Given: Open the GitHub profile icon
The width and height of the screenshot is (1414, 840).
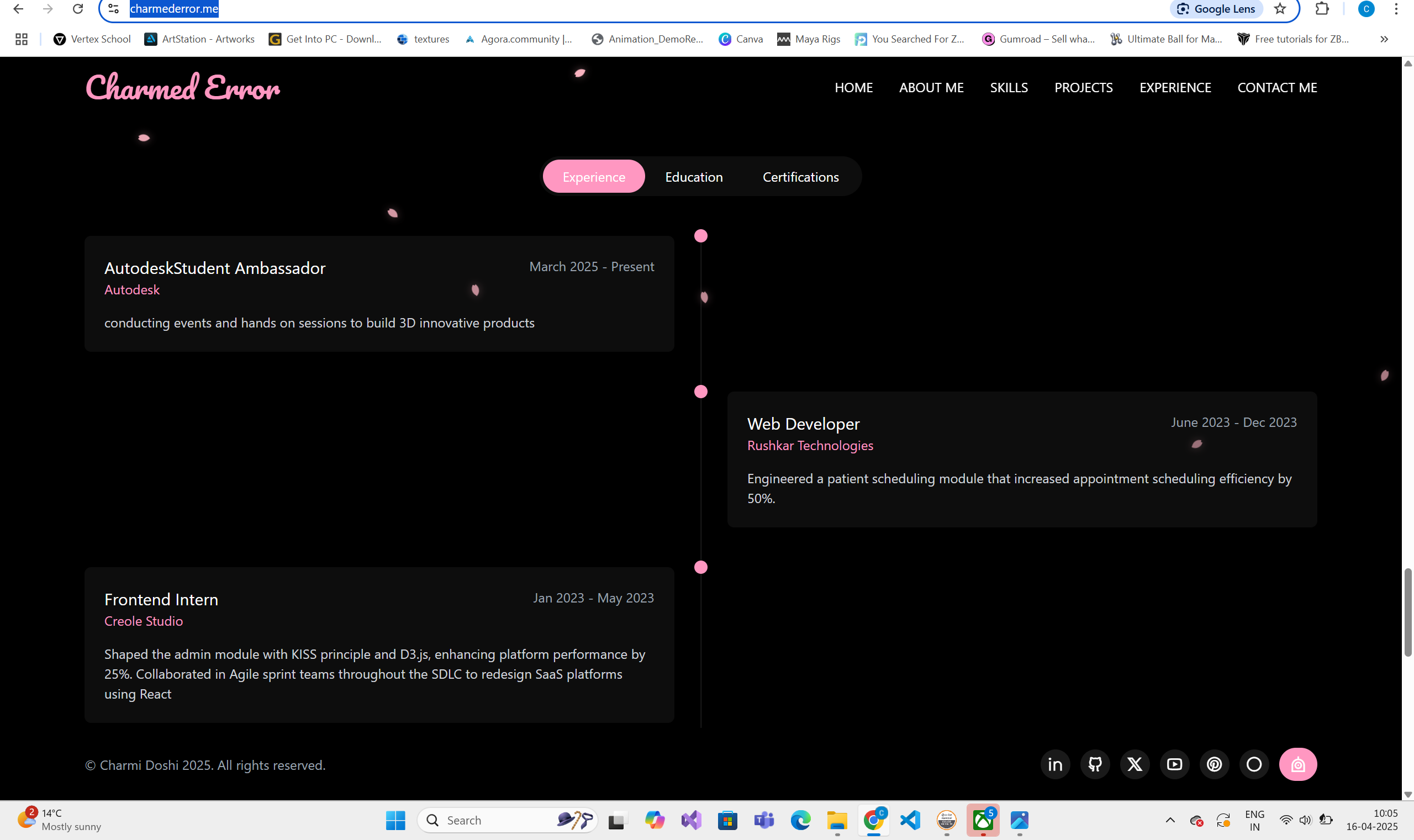Looking at the screenshot, I should [x=1095, y=765].
